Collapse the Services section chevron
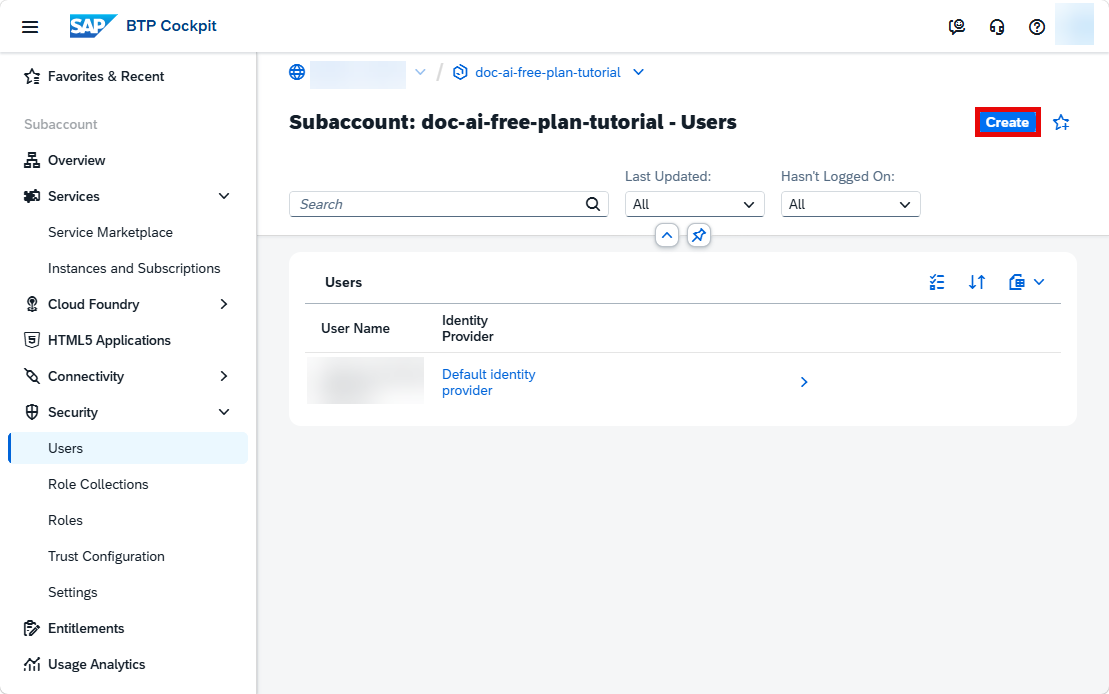 click(x=224, y=196)
